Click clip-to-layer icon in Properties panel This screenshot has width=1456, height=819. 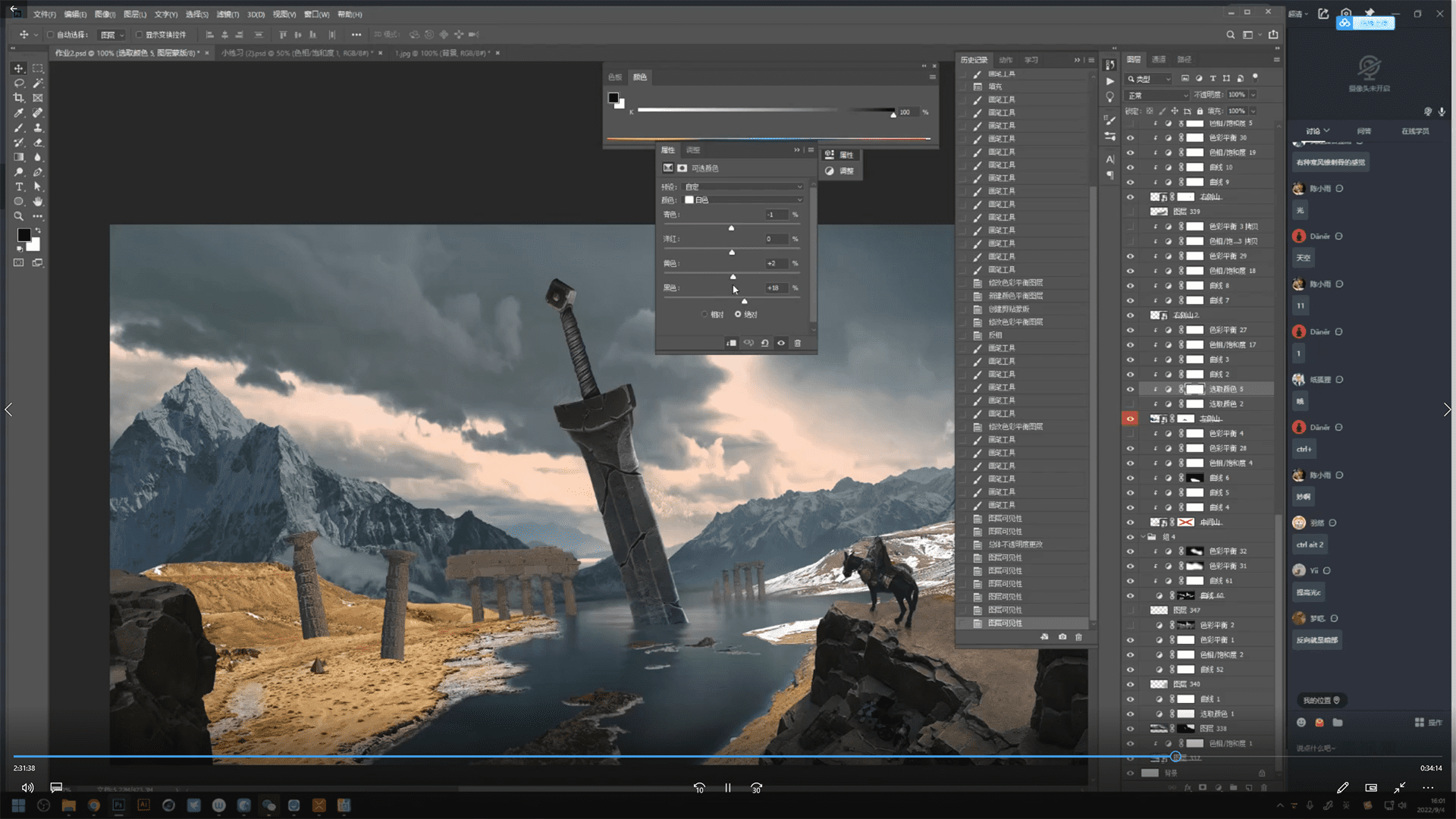pyautogui.click(x=731, y=343)
